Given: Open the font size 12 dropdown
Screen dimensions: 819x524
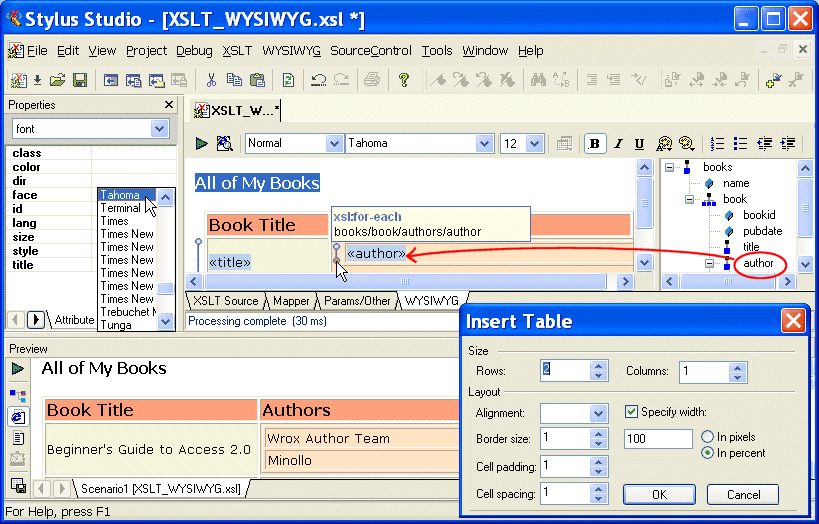Looking at the screenshot, I should (534, 143).
